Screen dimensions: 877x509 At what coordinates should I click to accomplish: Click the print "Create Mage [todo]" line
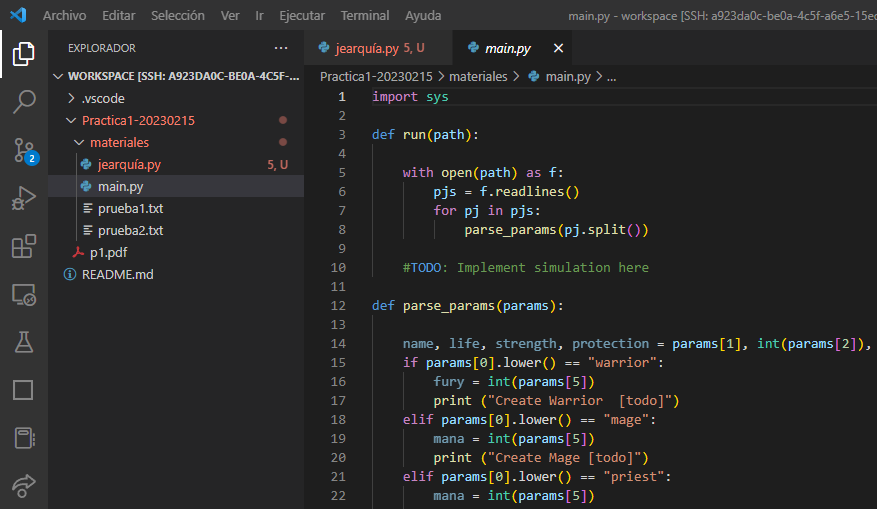(540, 458)
